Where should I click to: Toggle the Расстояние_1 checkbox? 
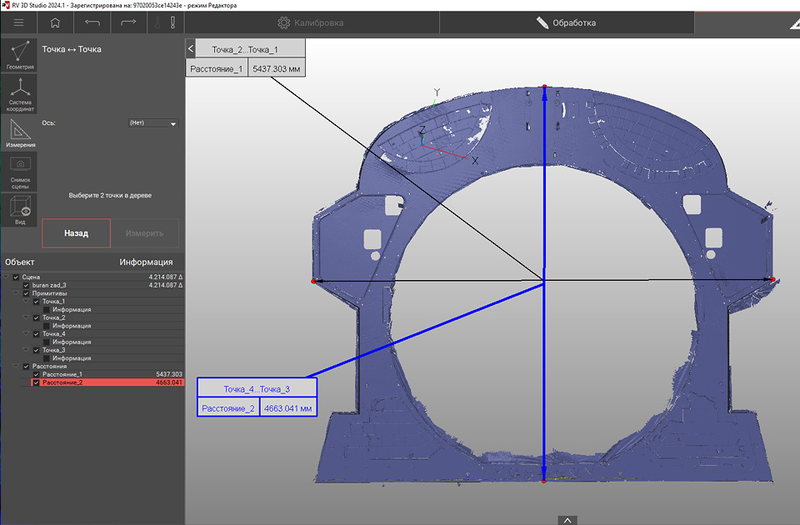click(x=37, y=374)
